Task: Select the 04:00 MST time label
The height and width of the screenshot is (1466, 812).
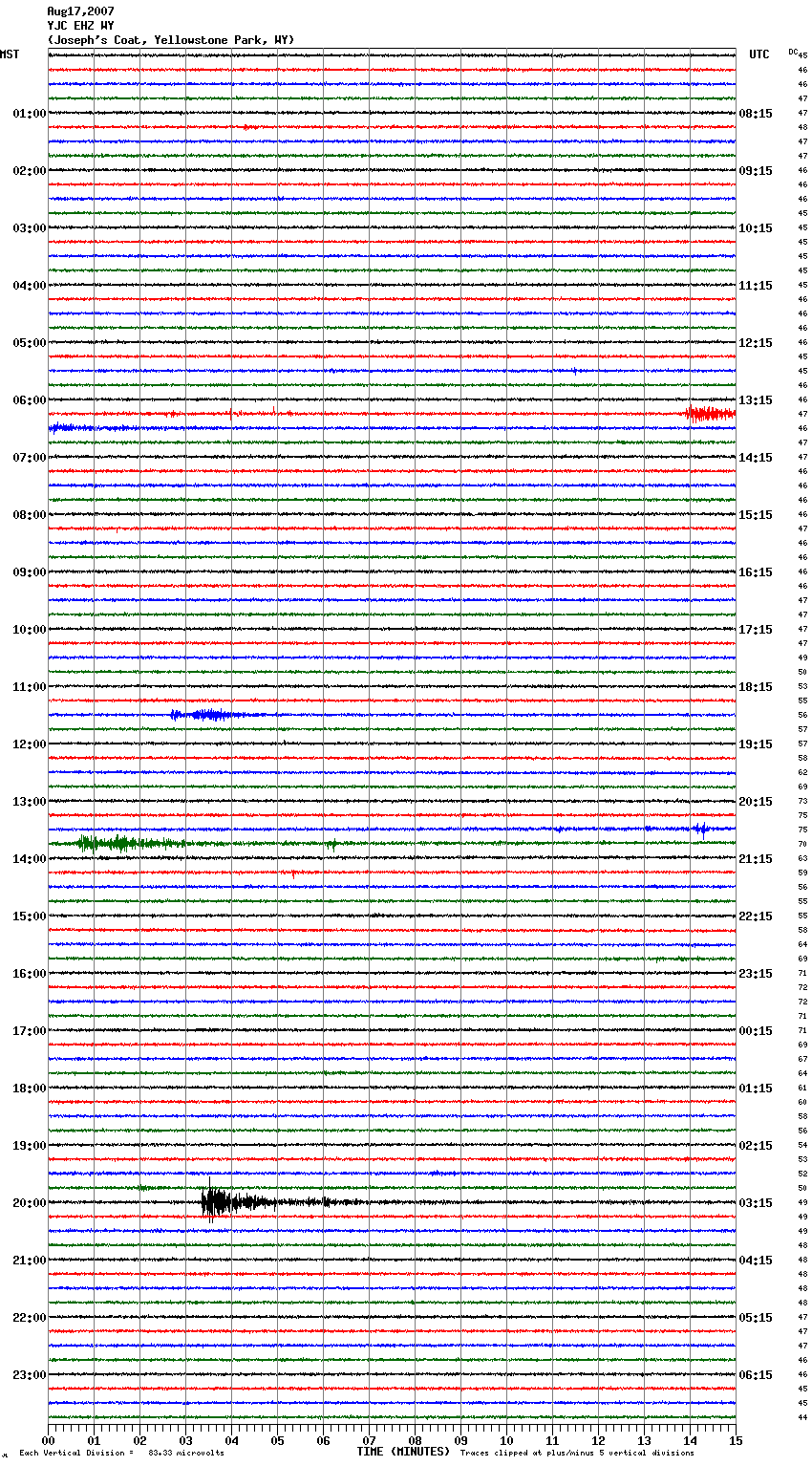Action: (x=30, y=286)
